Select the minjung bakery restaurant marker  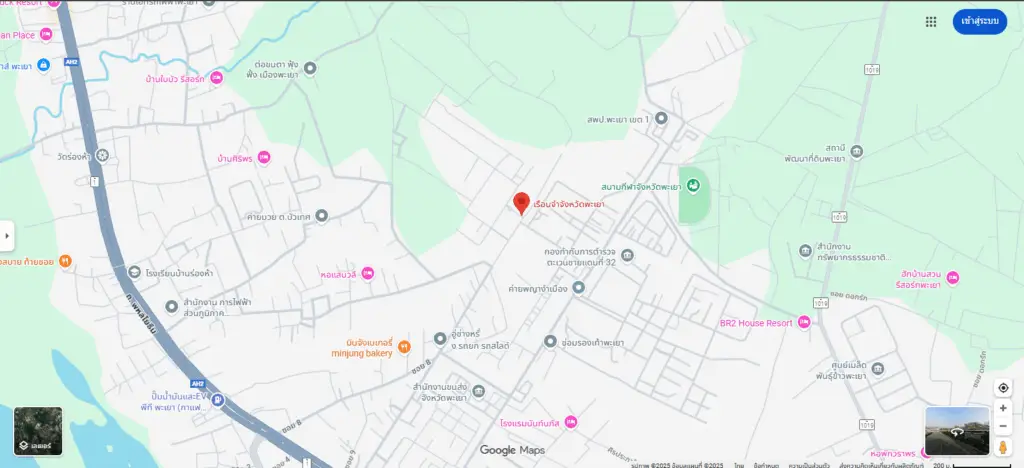pyautogui.click(x=404, y=347)
